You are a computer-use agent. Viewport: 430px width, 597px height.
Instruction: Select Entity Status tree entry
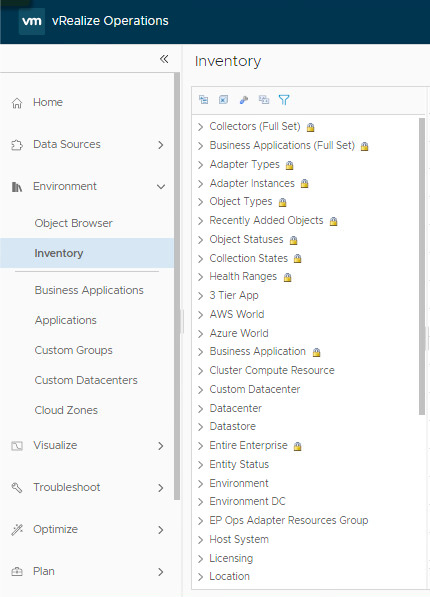[x=239, y=465]
